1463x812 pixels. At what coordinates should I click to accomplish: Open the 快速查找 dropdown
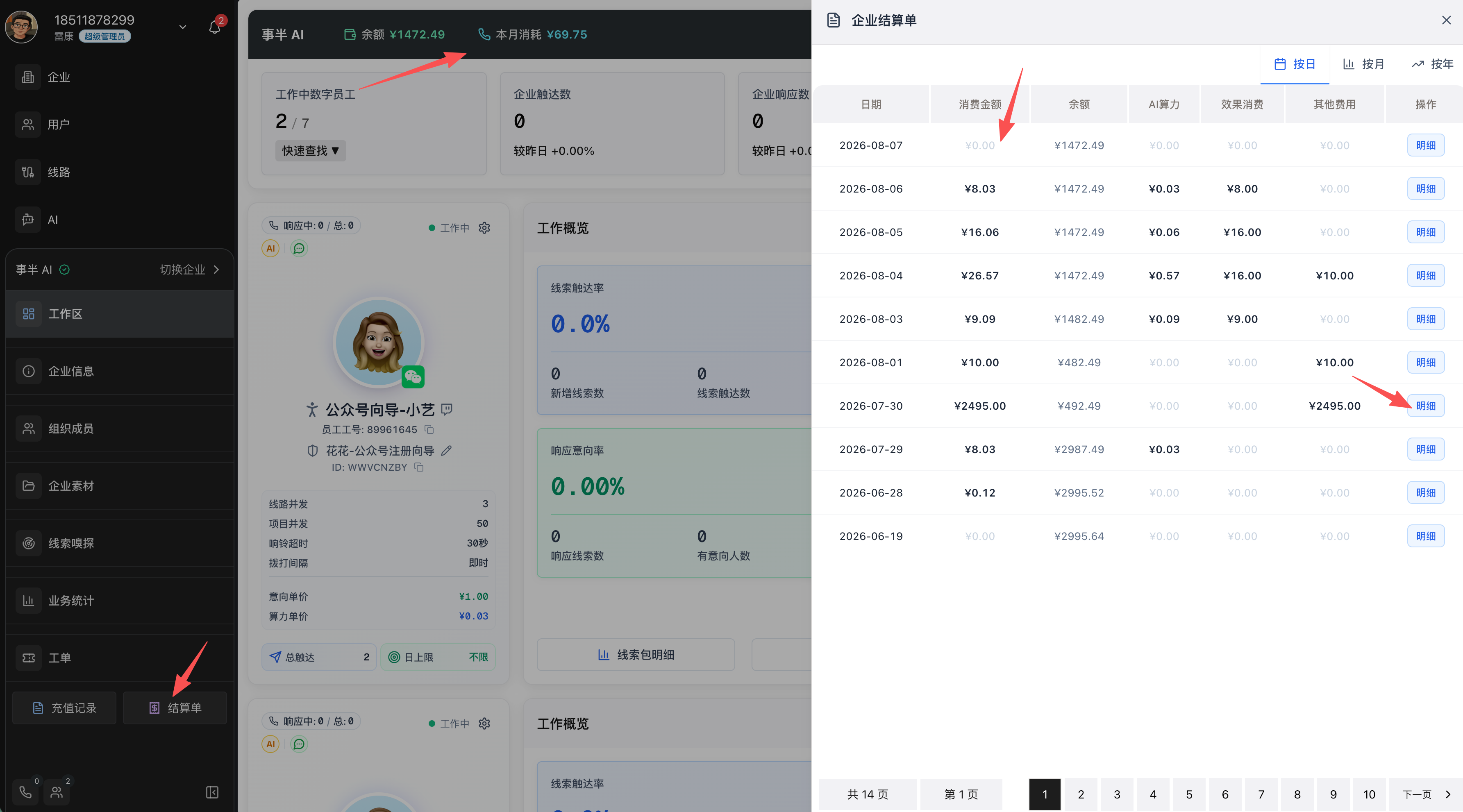[311, 150]
